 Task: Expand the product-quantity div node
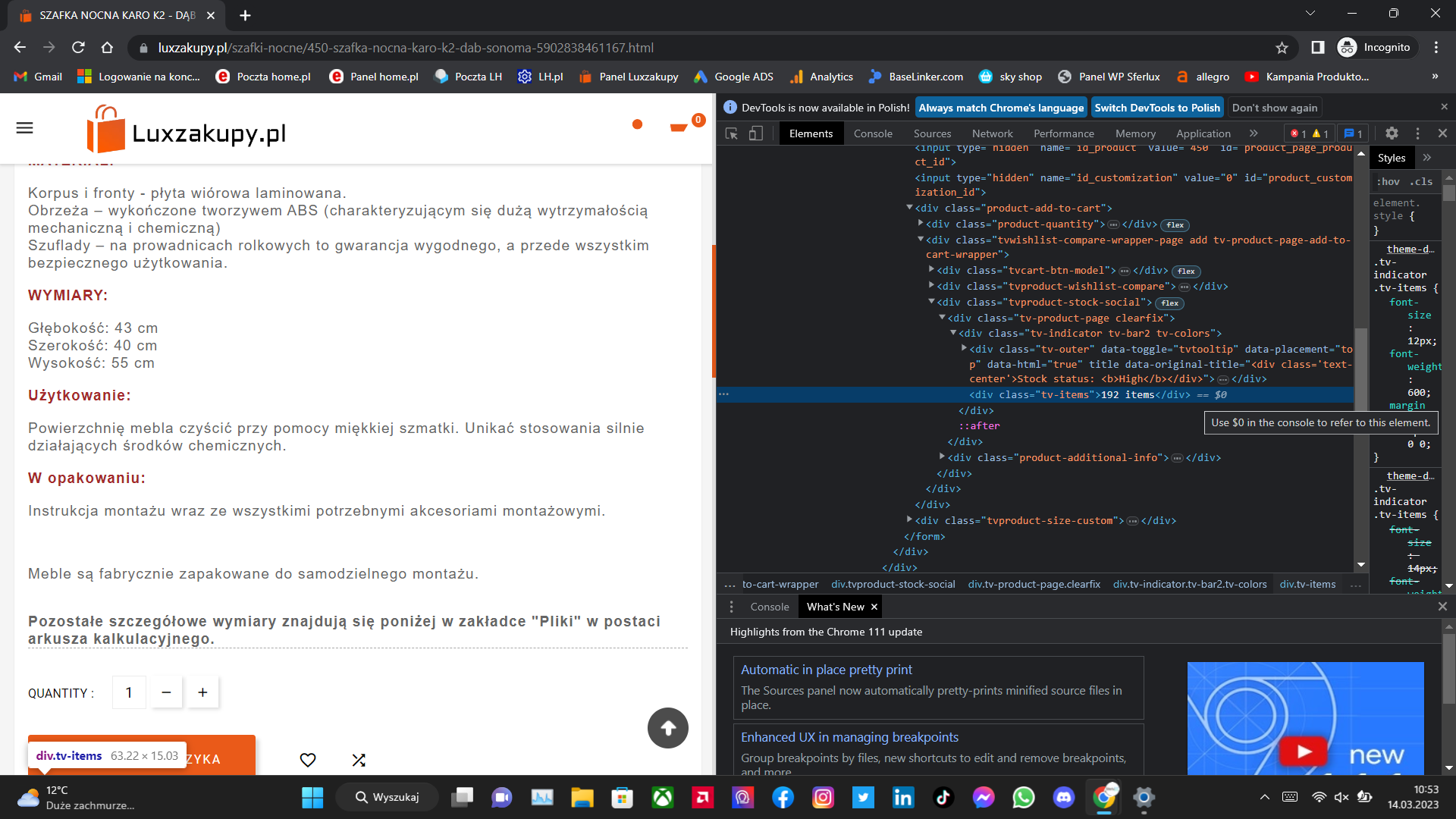921,224
